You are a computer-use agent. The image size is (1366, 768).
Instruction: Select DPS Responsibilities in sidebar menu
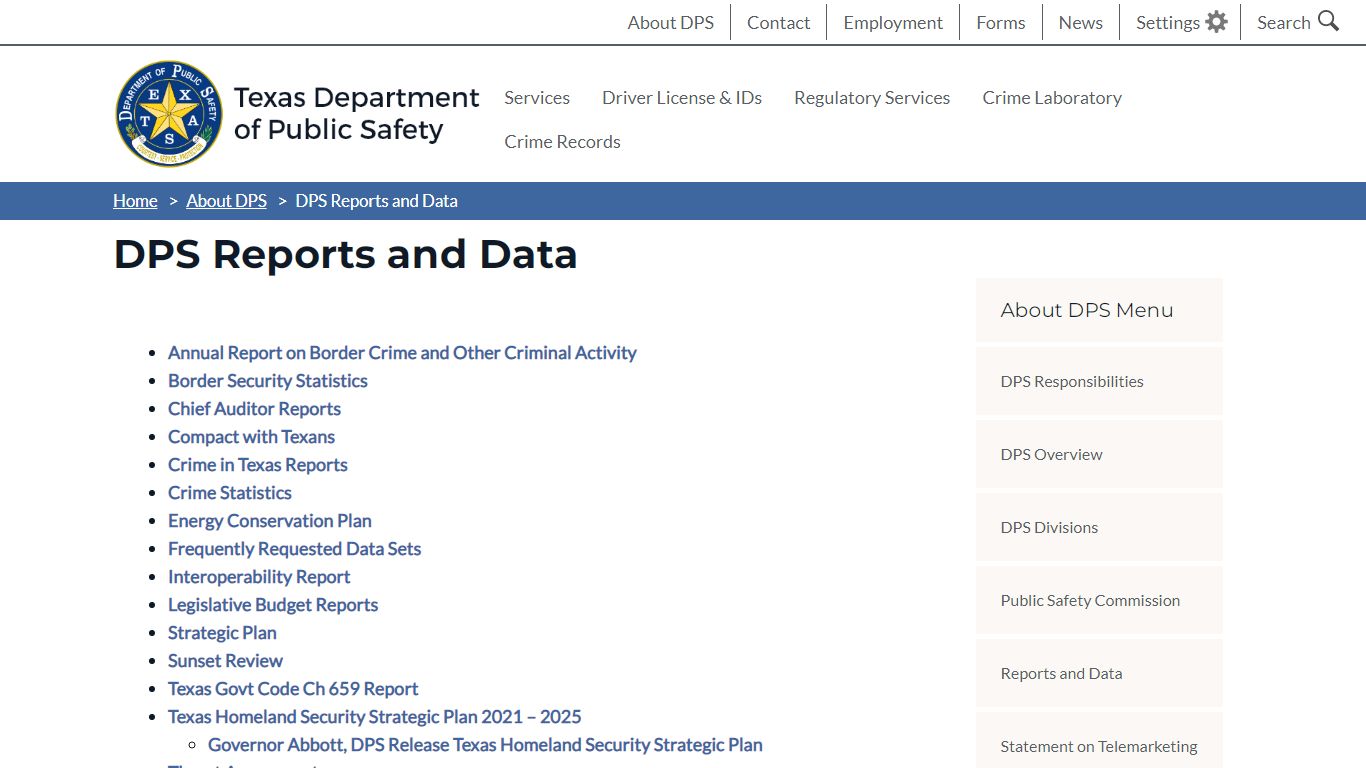(x=1099, y=381)
